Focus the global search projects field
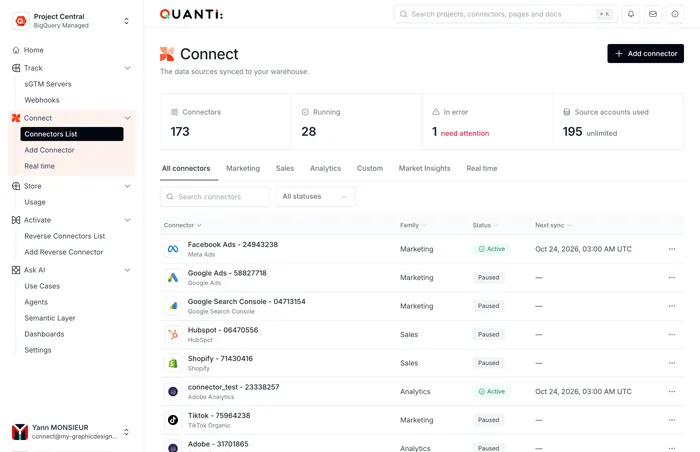The width and height of the screenshot is (700, 452). pyautogui.click(x=505, y=14)
